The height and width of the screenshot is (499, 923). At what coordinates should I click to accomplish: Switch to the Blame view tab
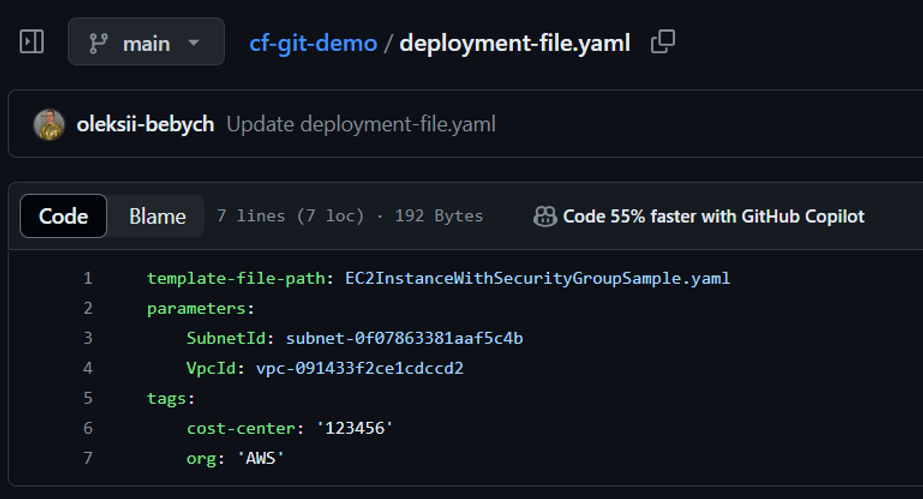pos(157,216)
